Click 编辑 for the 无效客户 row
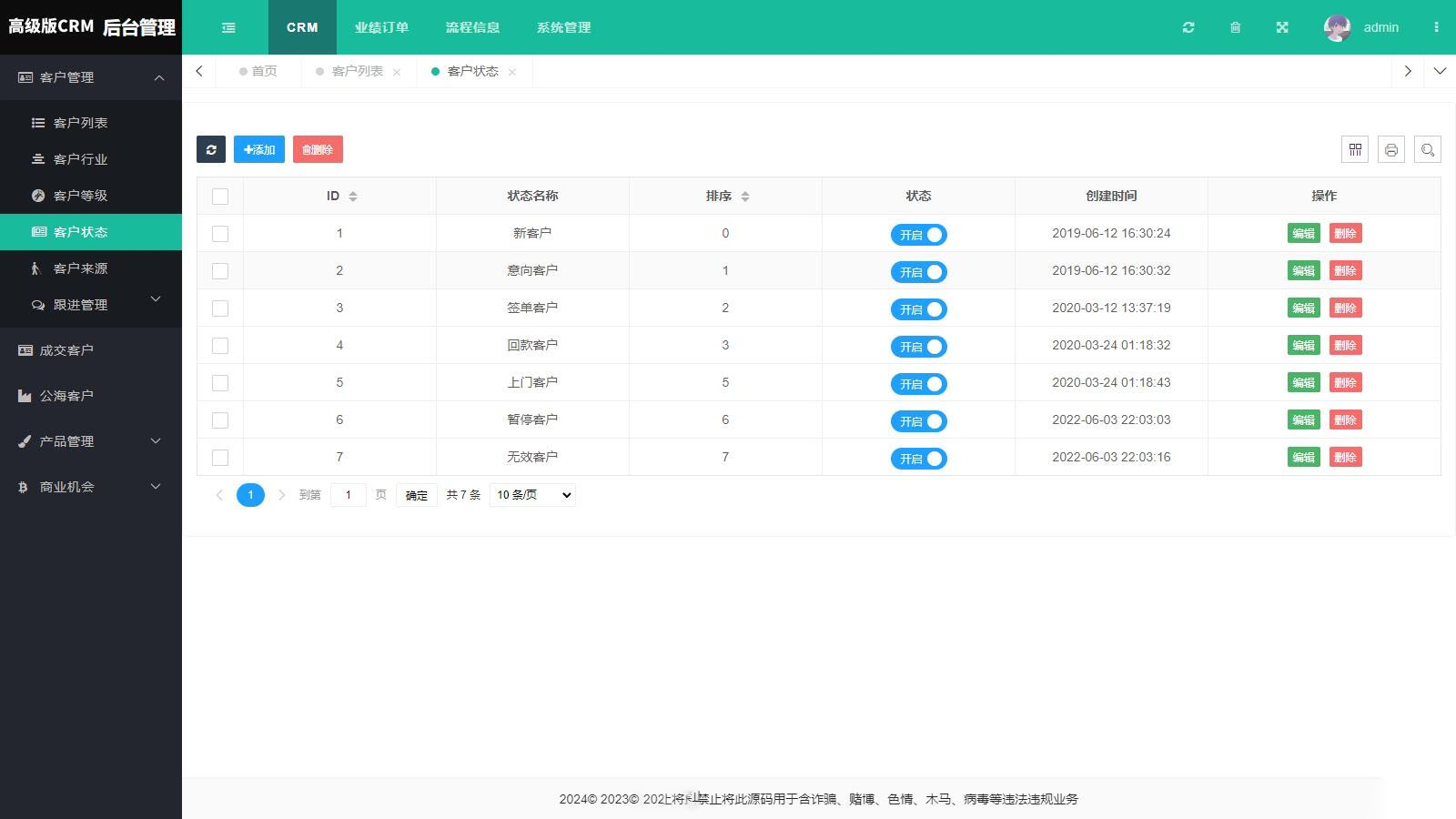 1303,458
